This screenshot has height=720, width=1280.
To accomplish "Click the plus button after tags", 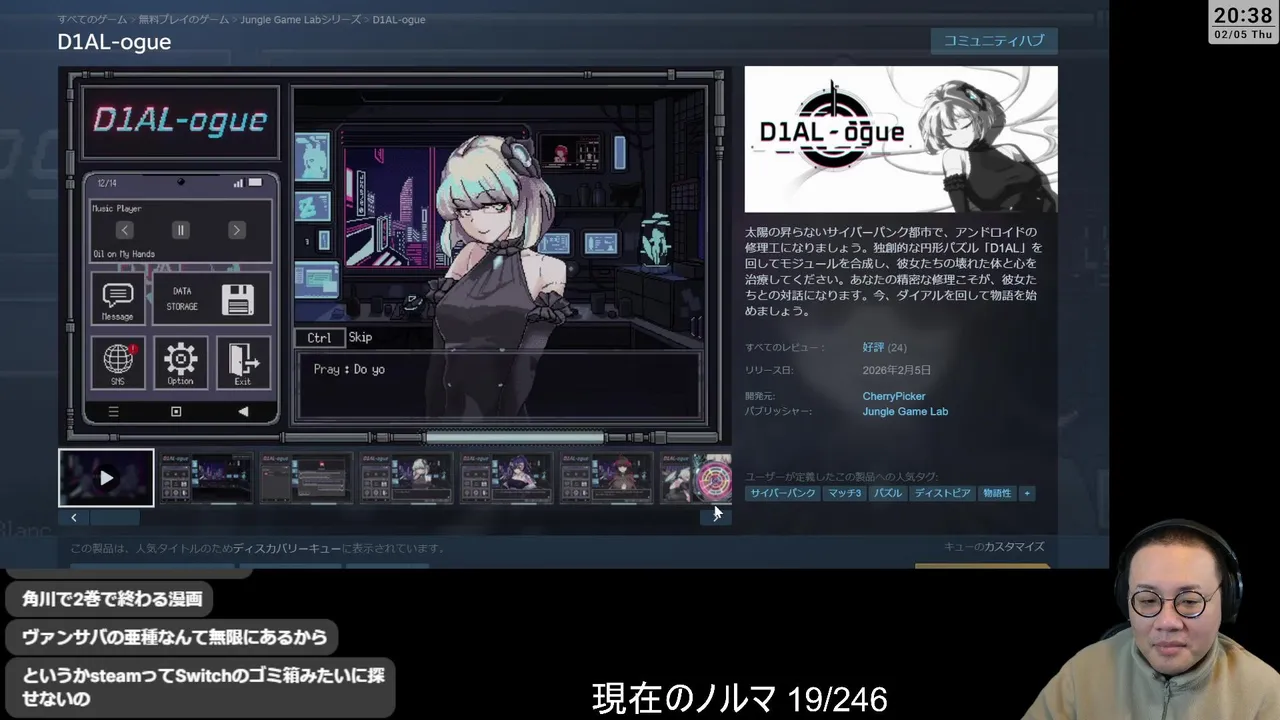I will click(1026, 493).
